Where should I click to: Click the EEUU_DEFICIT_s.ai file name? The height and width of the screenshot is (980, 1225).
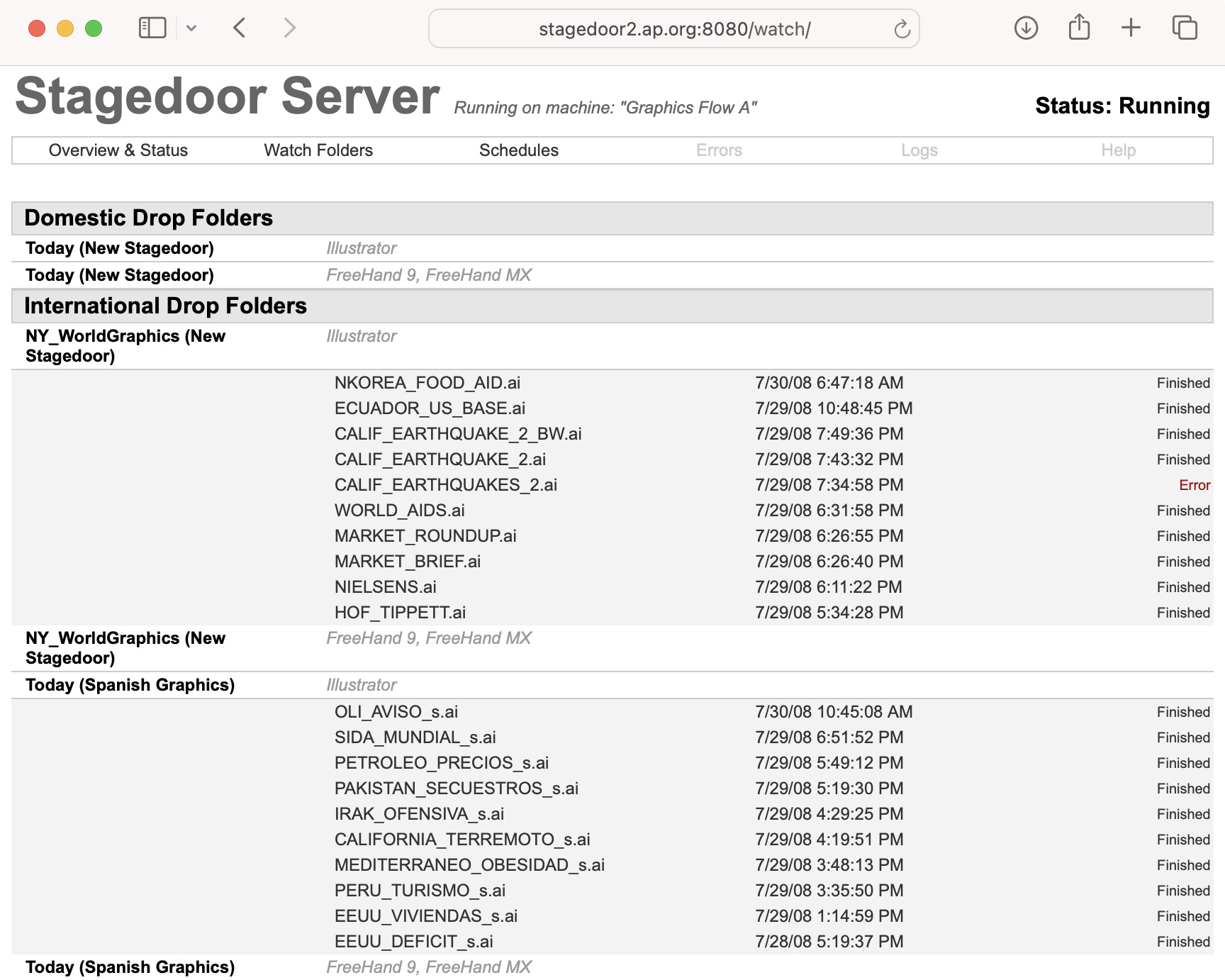click(414, 942)
